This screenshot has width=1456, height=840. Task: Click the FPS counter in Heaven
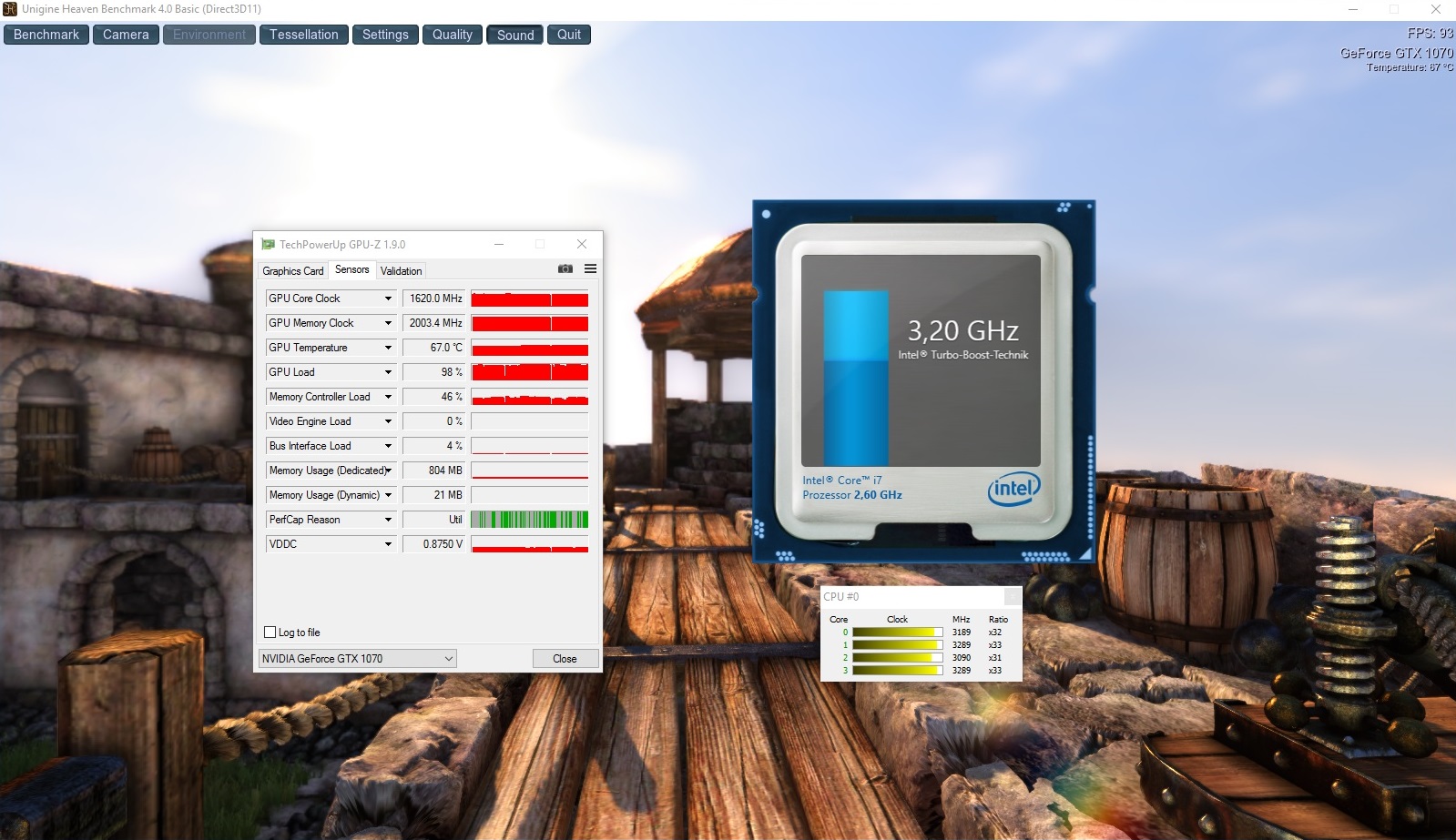pos(1431,33)
